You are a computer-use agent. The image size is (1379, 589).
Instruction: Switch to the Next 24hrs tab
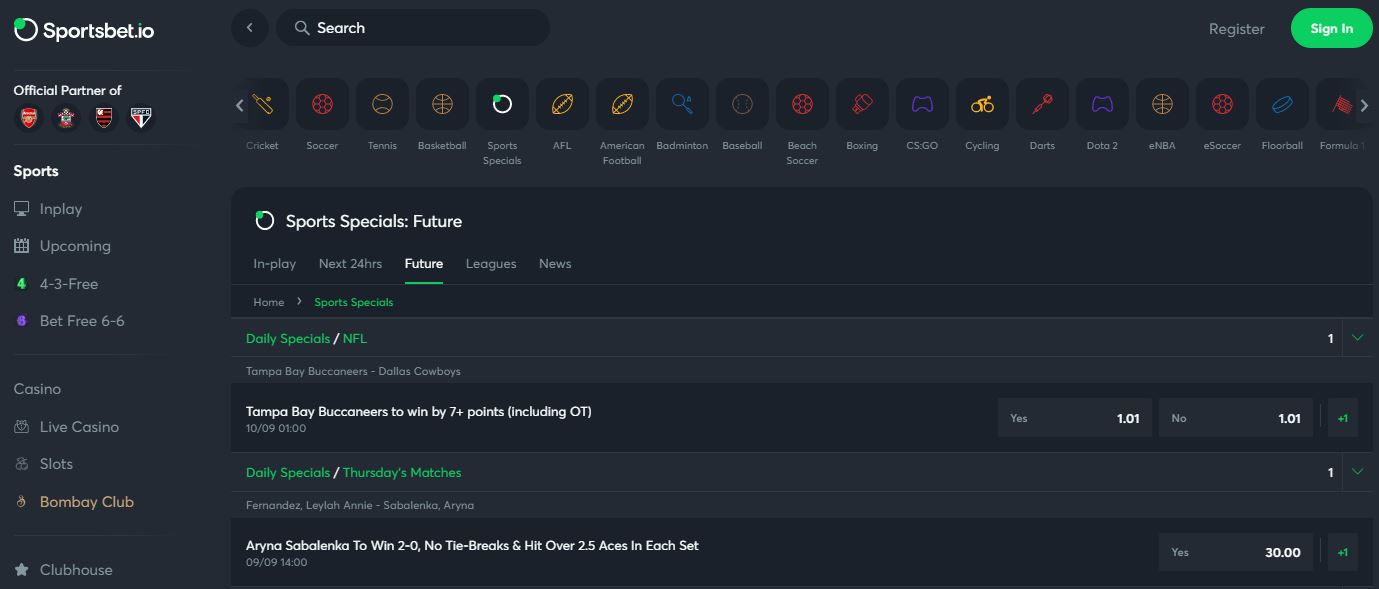[x=350, y=264]
